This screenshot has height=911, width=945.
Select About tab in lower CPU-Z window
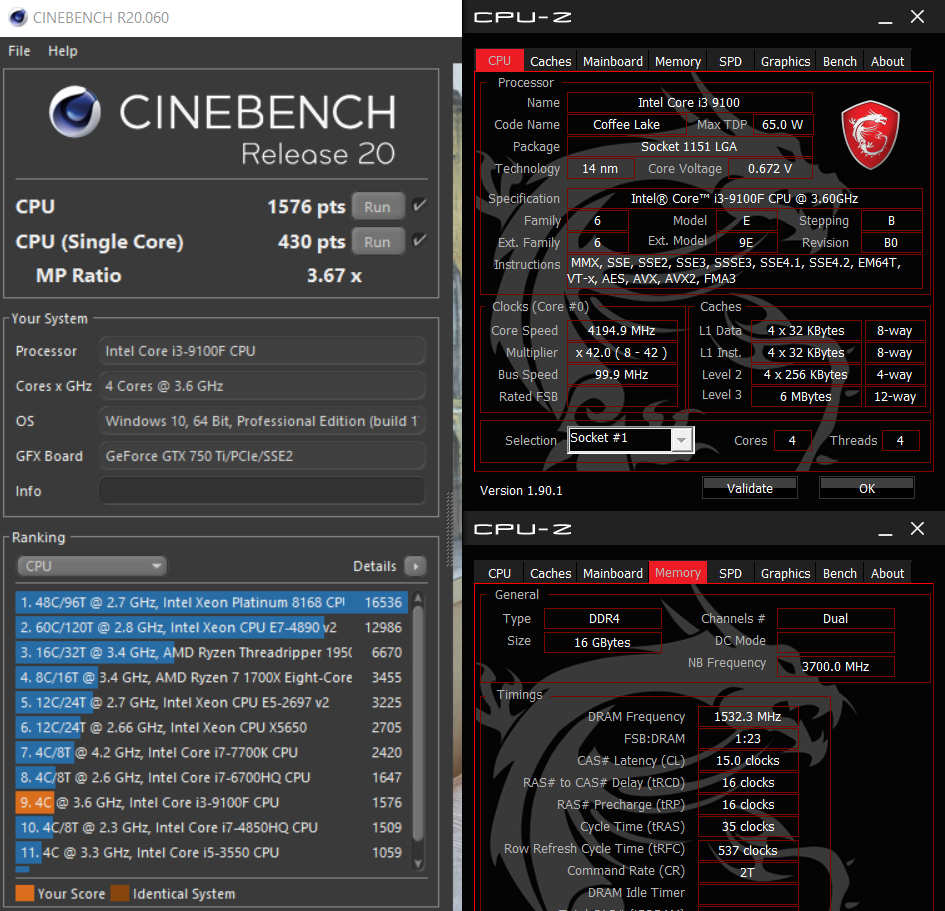coord(887,574)
